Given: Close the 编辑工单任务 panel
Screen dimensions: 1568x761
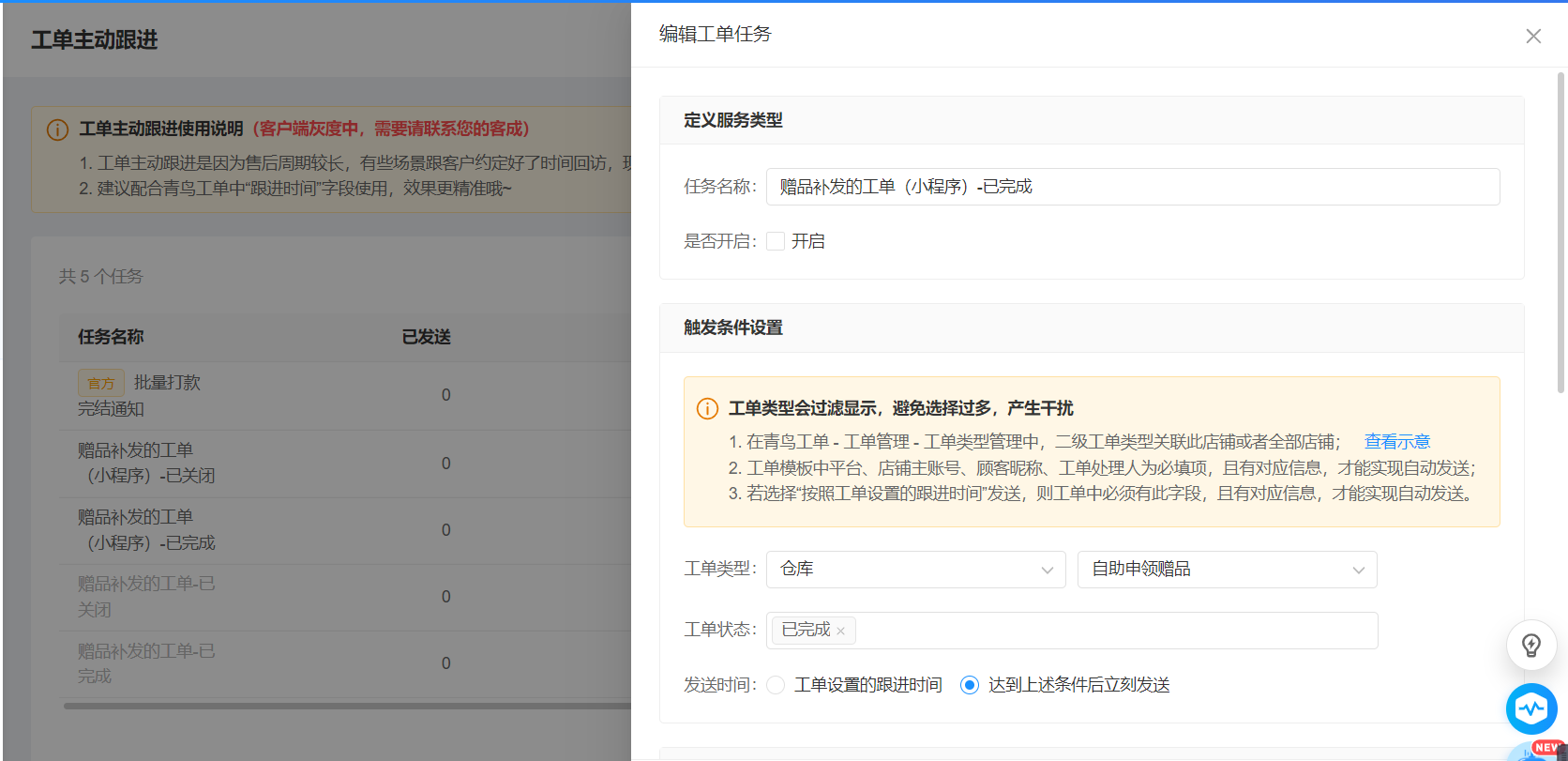Looking at the screenshot, I should click(1533, 36).
